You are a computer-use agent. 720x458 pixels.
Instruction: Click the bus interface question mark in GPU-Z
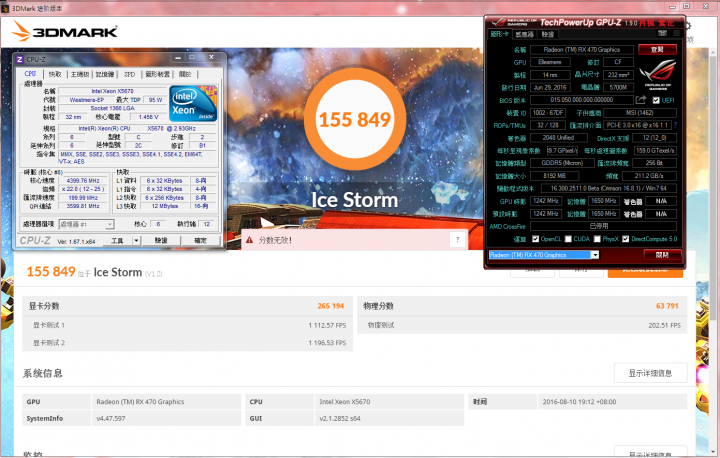point(675,125)
